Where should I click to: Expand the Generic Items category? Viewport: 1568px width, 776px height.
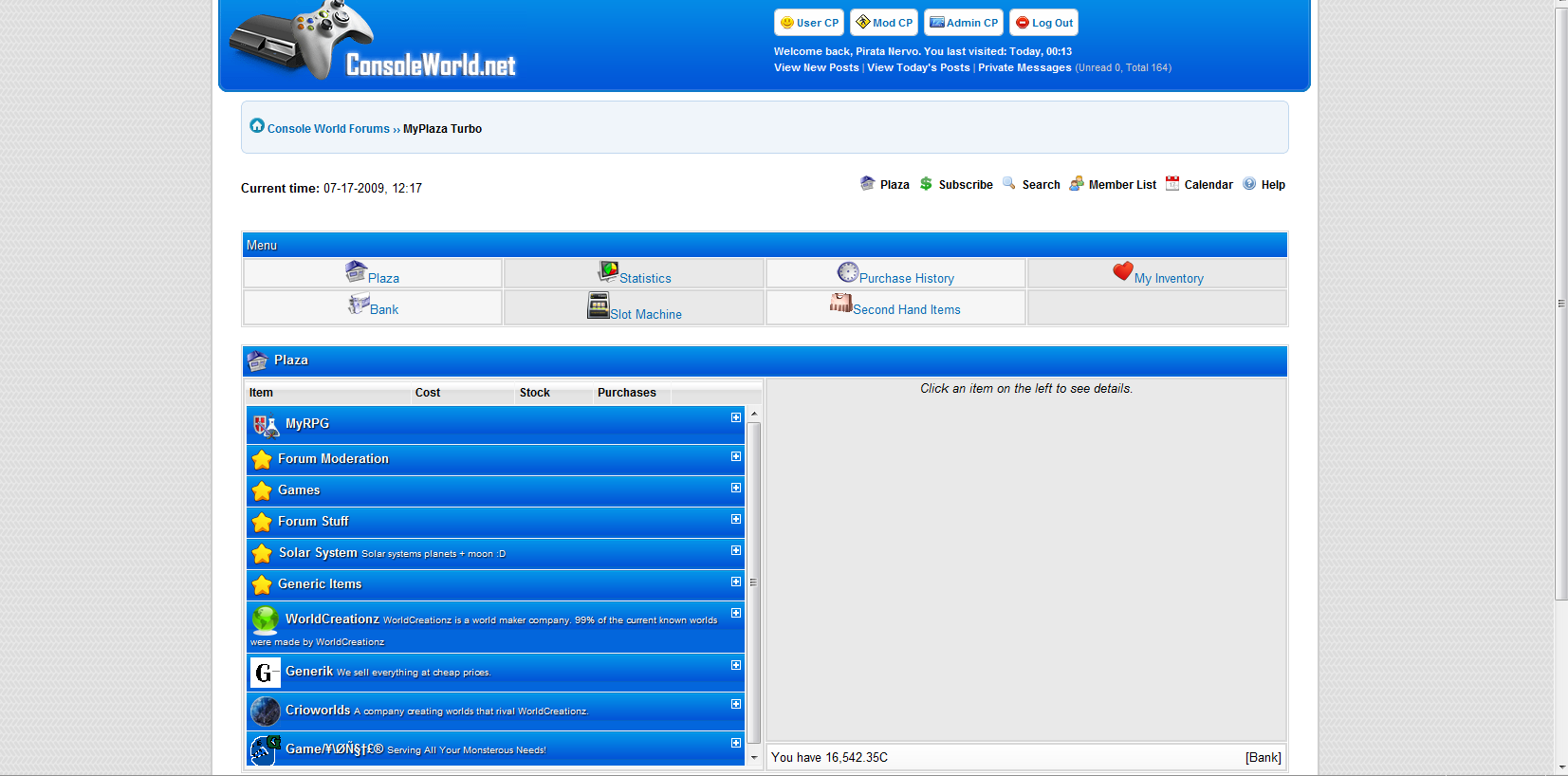coord(736,582)
